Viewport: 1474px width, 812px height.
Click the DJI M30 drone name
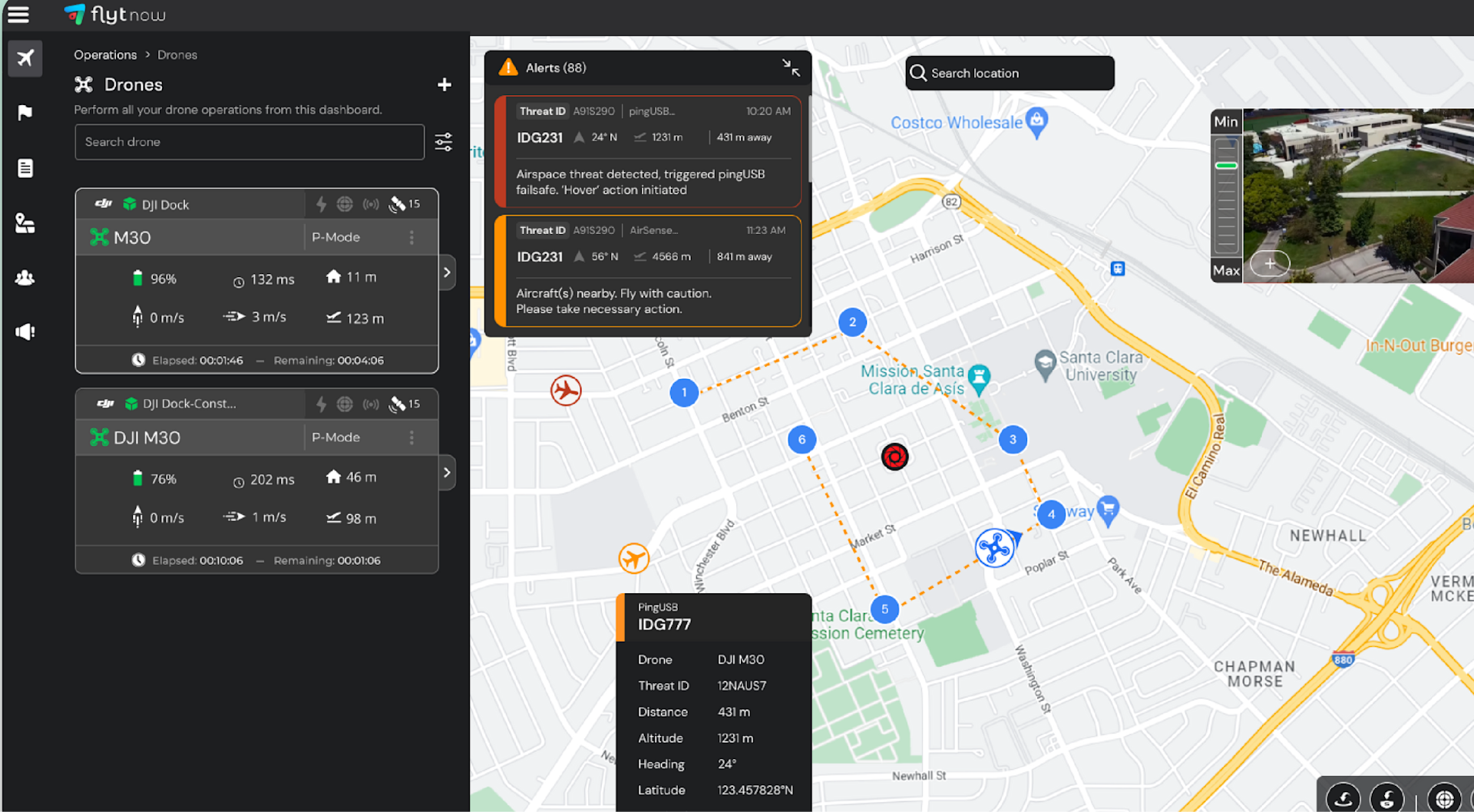(147, 438)
